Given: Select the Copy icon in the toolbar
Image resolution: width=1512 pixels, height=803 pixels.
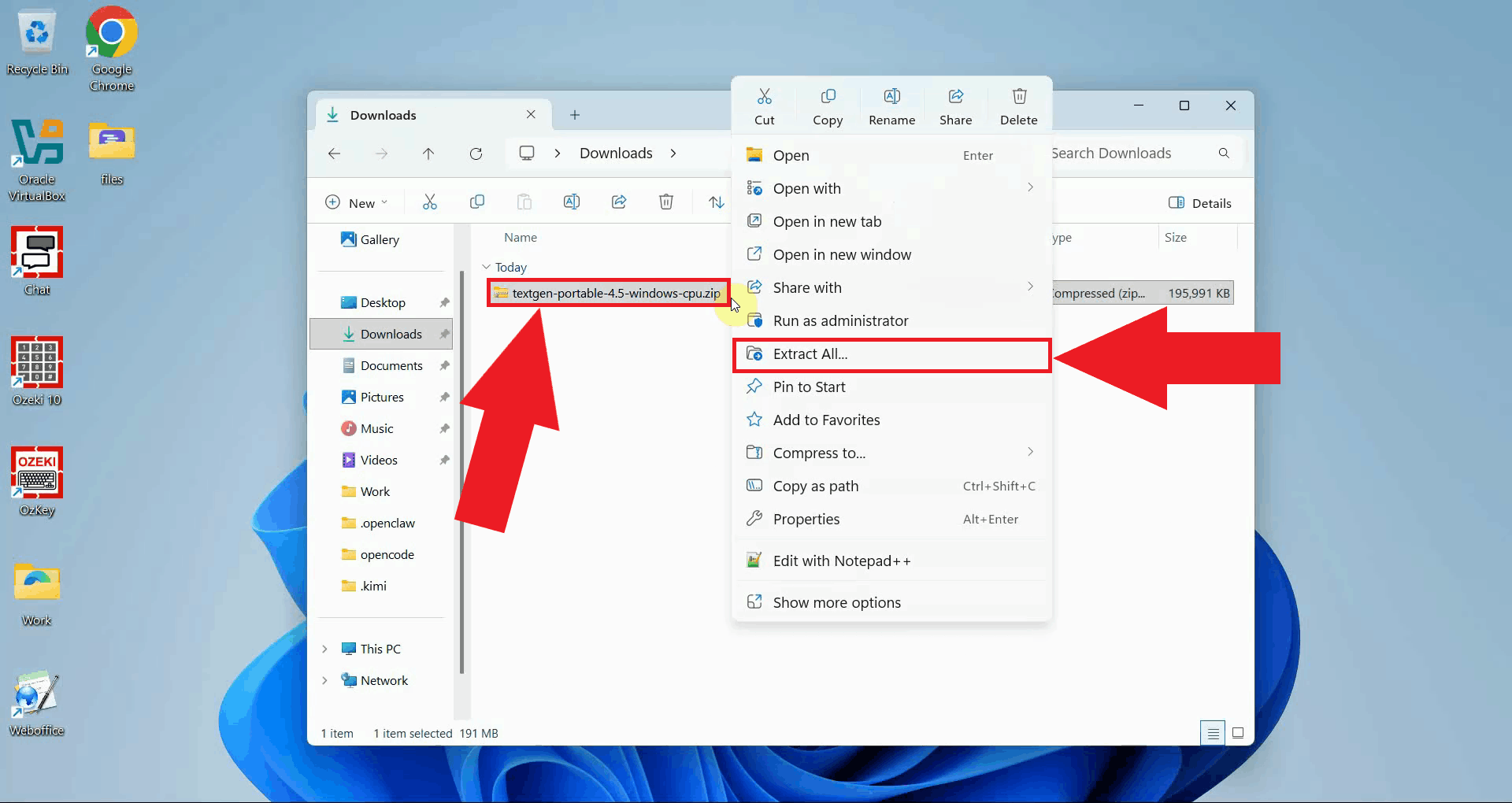Looking at the screenshot, I should [x=828, y=106].
